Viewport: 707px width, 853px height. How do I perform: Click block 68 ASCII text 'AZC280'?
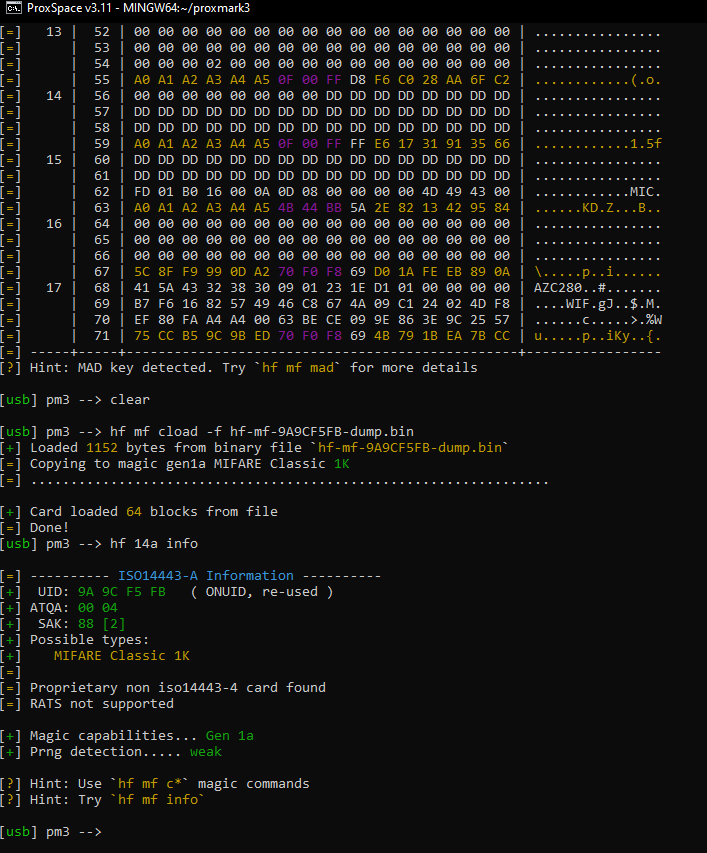pos(557,288)
